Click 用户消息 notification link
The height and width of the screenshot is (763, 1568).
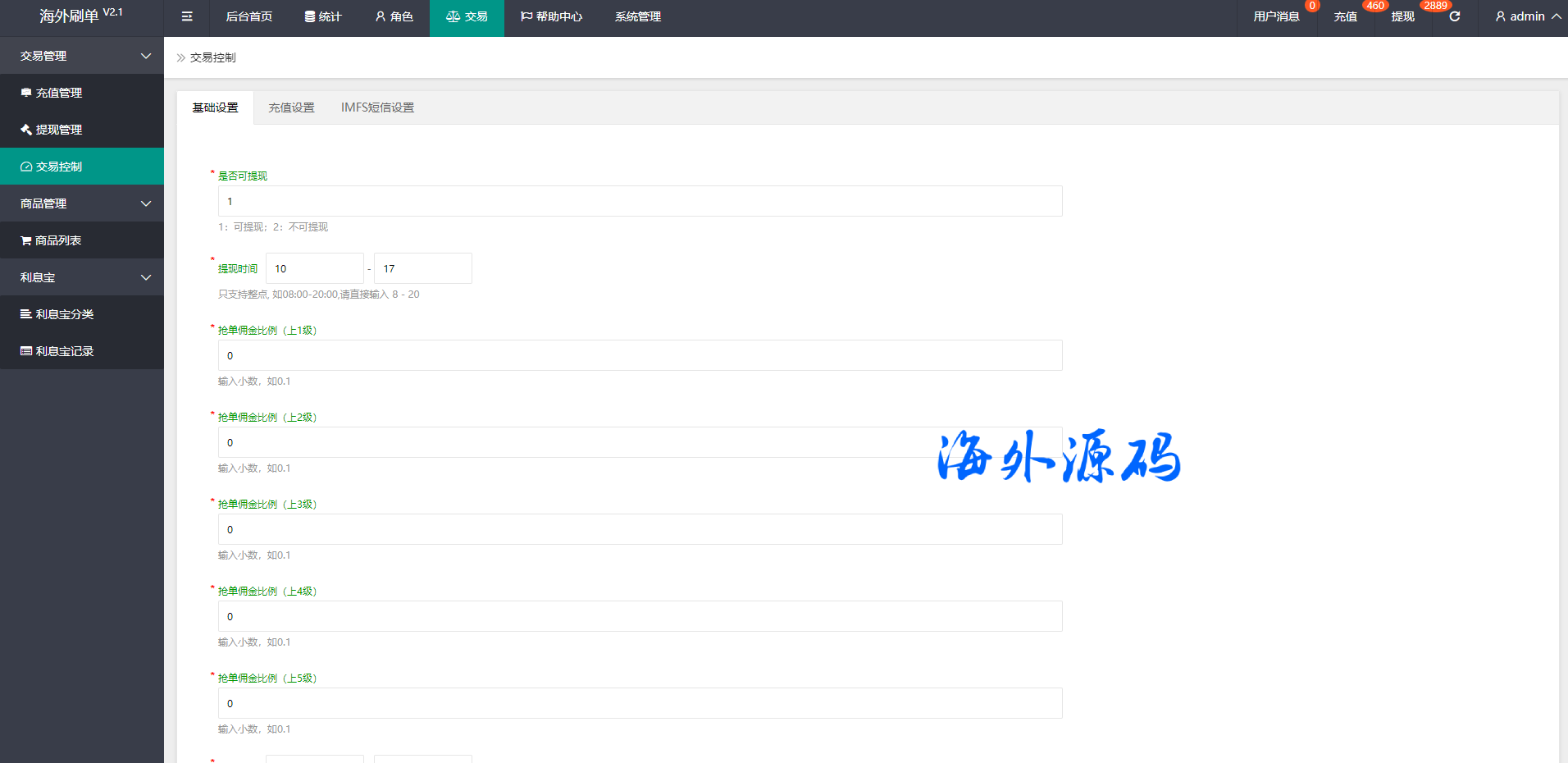coord(1276,16)
